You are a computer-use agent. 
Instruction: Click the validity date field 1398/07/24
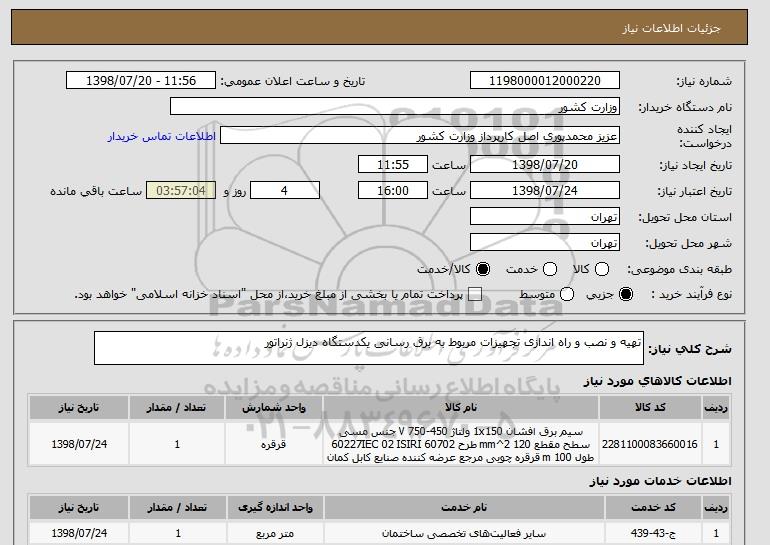[545, 191]
